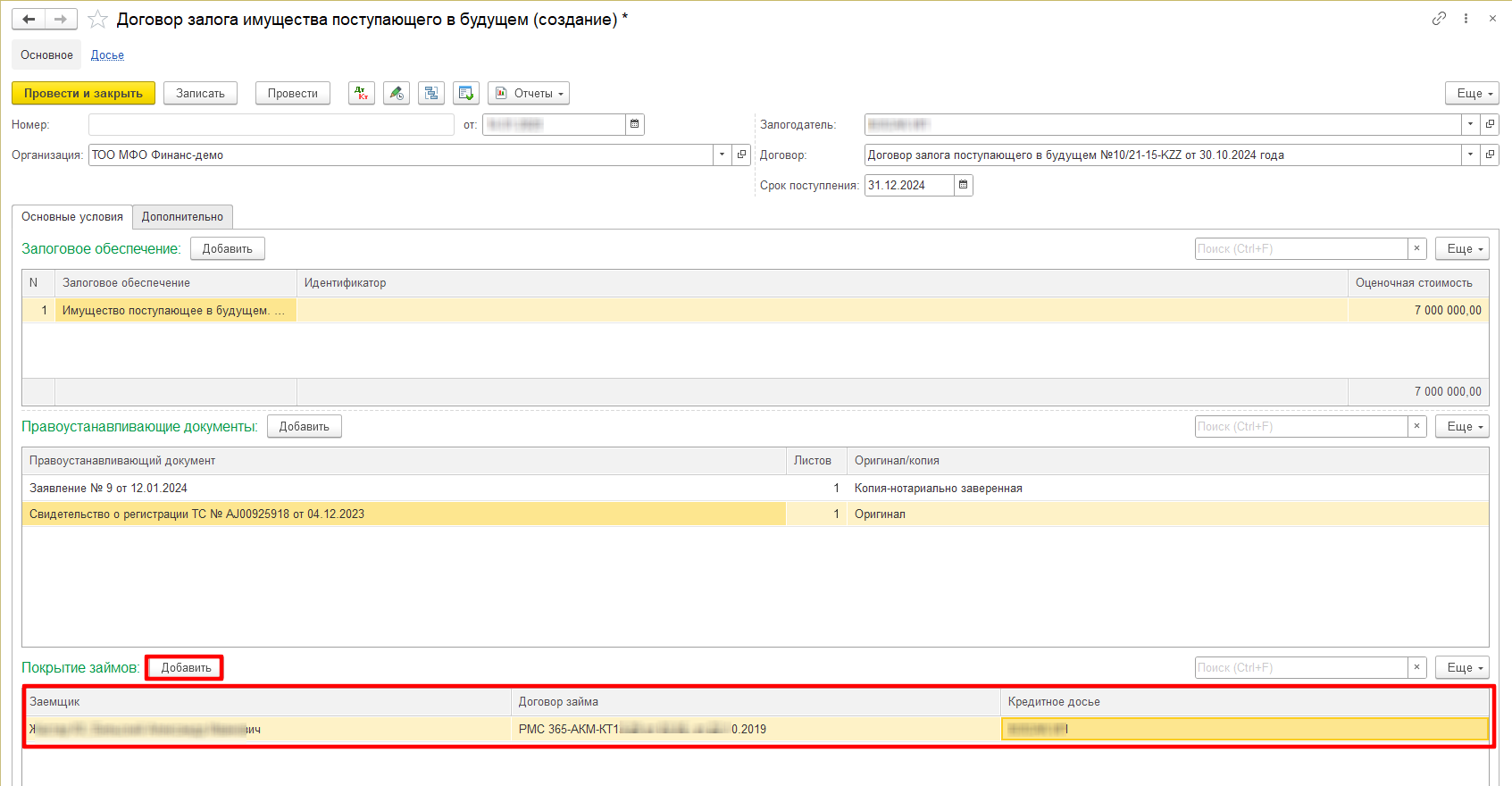Add document to favorites with the star

click(97, 20)
